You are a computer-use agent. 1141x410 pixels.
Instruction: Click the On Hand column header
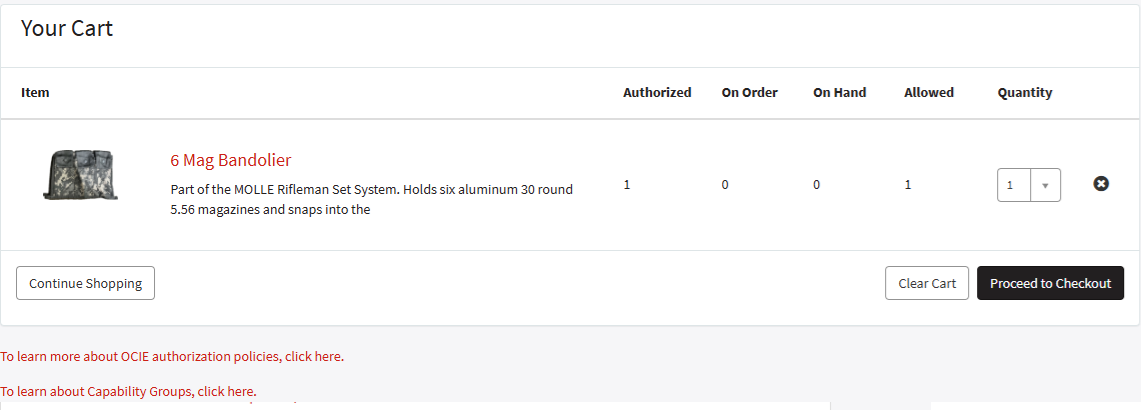click(x=839, y=93)
